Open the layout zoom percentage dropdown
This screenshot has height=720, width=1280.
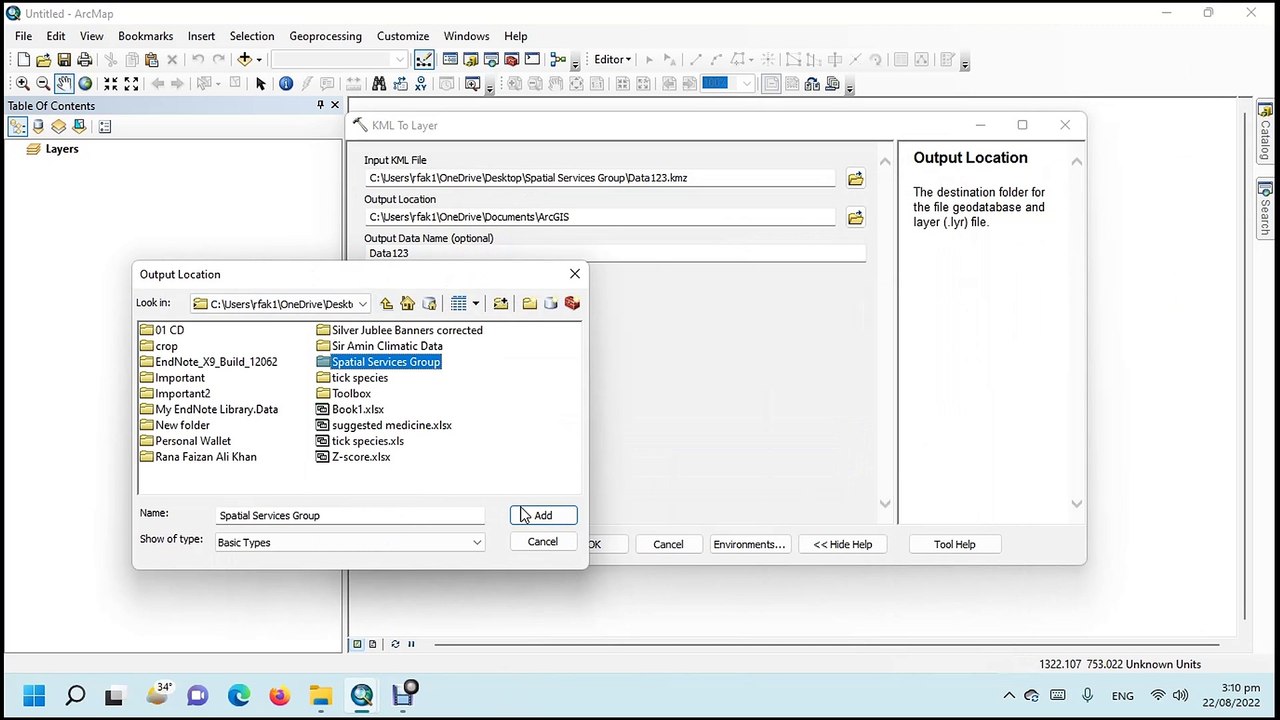pos(746,84)
